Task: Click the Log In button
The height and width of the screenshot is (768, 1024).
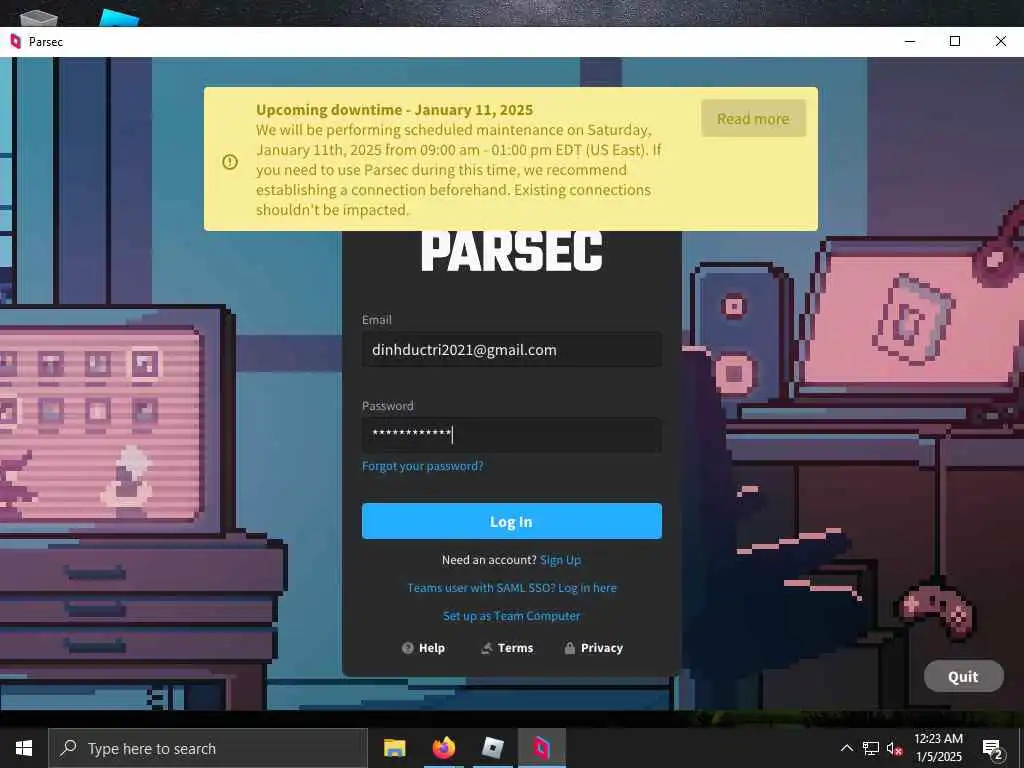Action: click(x=511, y=521)
